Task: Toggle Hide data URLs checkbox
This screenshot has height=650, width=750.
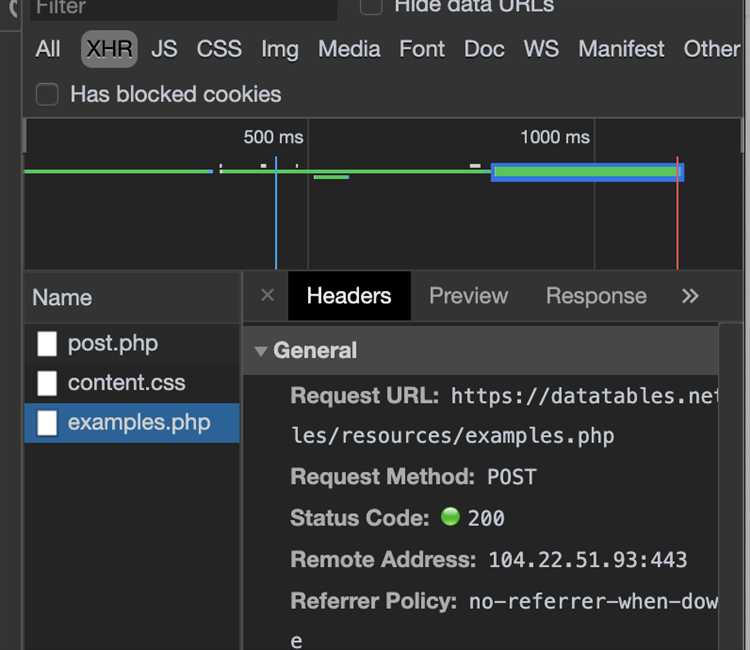Action: (x=371, y=6)
